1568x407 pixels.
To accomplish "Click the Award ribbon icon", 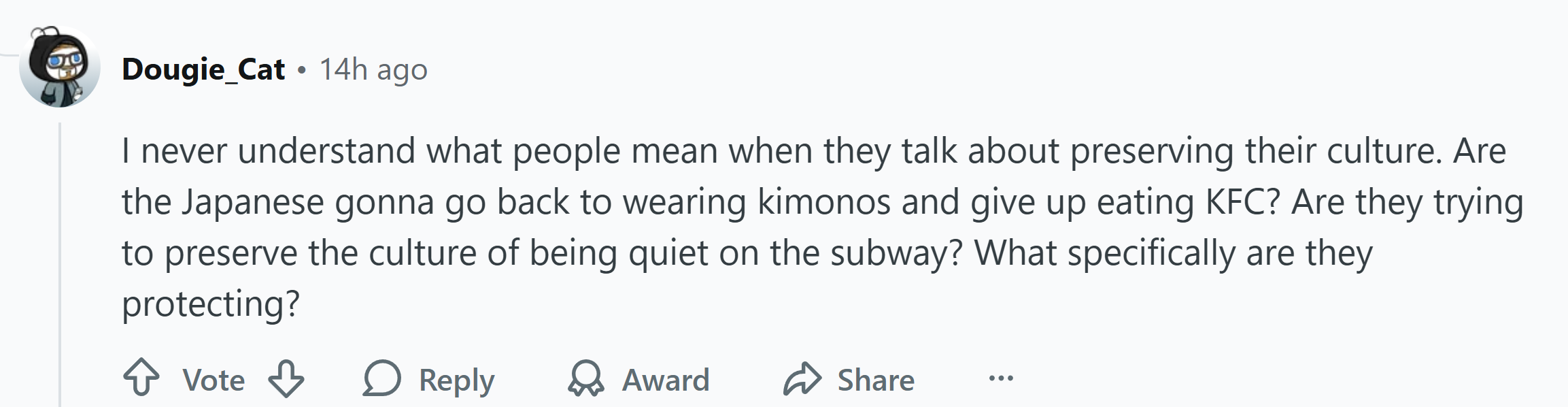I will tap(585, 378).
